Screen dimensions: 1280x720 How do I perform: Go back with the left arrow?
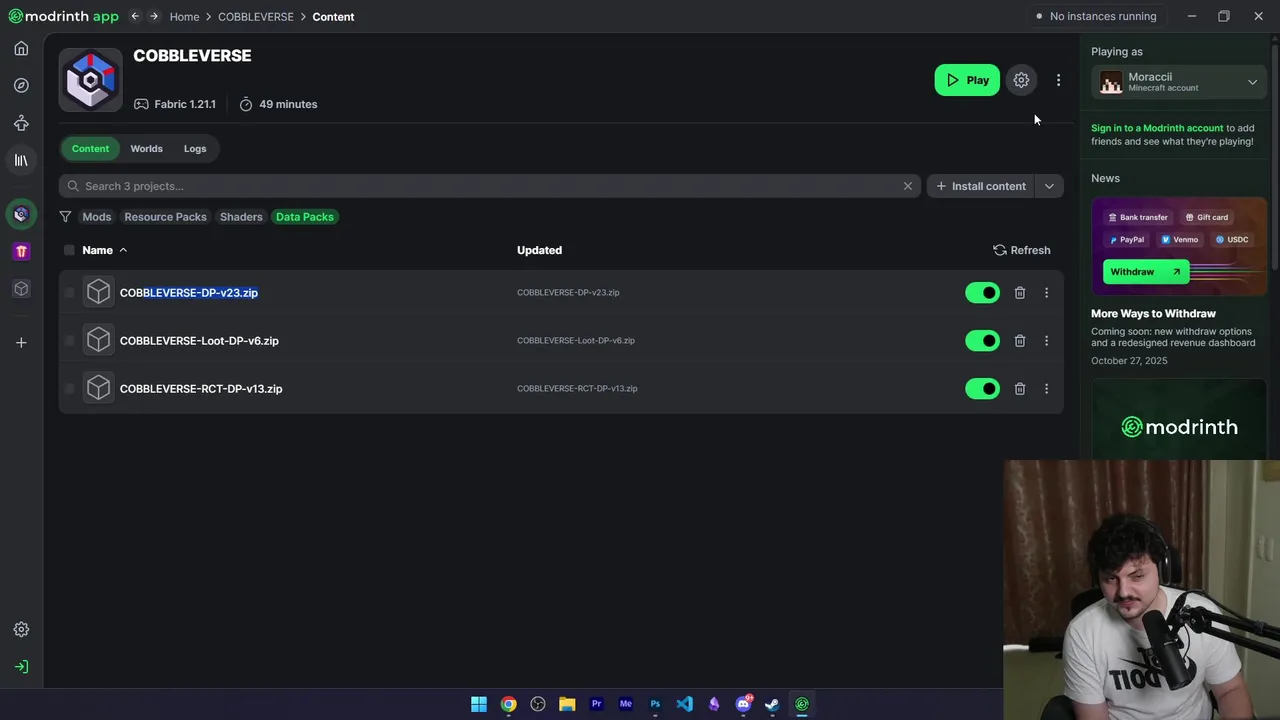coord(135,16)
